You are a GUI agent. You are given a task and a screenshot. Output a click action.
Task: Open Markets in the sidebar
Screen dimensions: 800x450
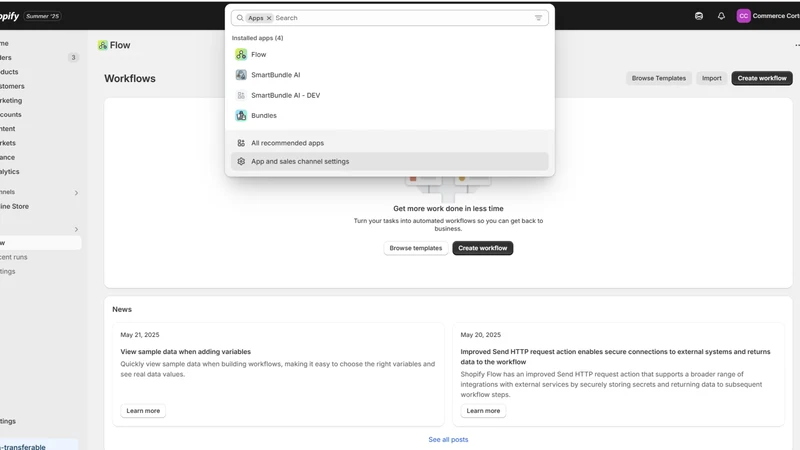tap(40, 143)
